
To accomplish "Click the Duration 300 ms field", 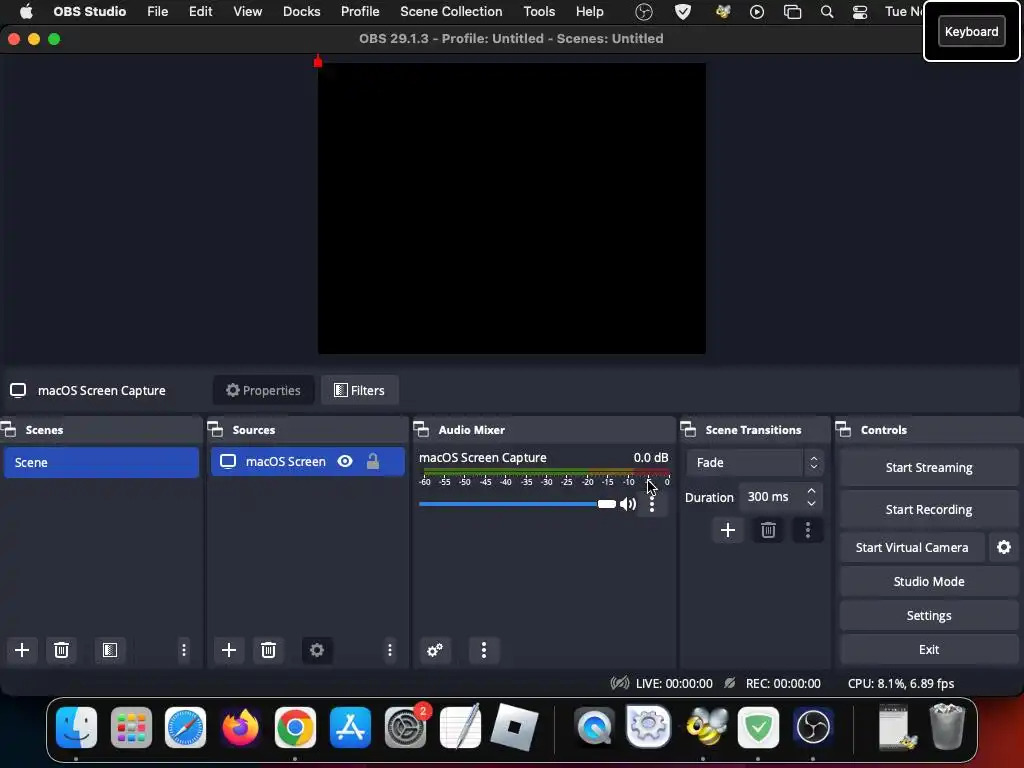I will (x=780, y=497).
